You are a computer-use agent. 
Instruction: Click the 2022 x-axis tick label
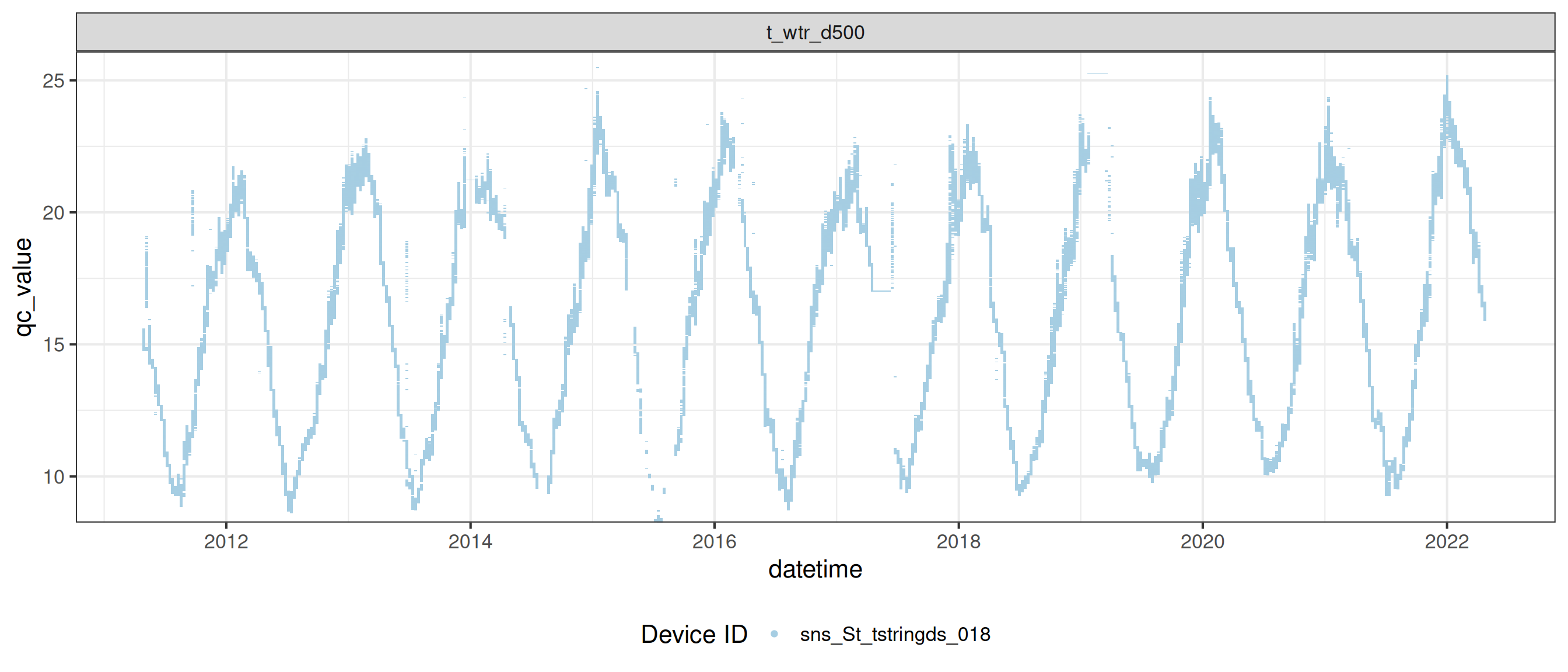[x=1446, y=541]
